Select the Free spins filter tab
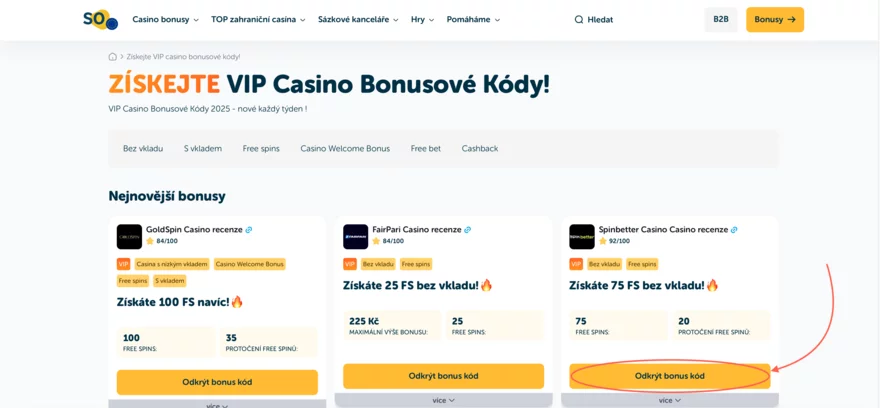 click(x=261, y=149)
